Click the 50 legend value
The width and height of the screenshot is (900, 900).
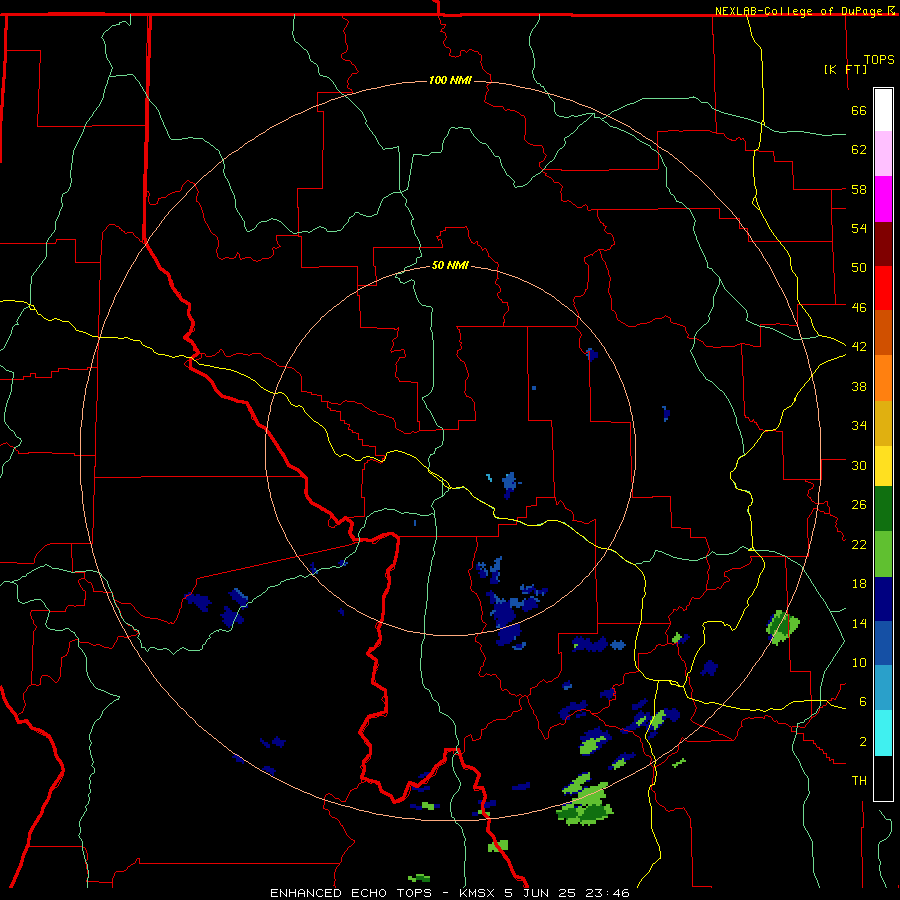pyautogui.click(x=859, y=268)
